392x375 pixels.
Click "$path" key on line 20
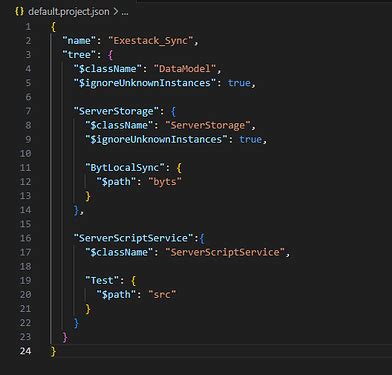pyautogui.click(x=116, y=295)
